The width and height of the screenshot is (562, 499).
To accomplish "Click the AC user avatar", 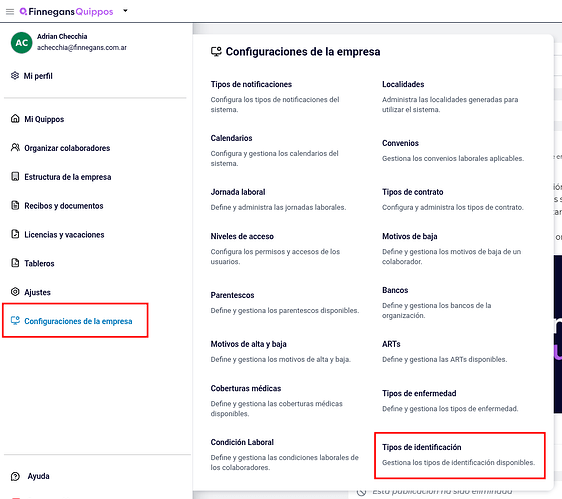I will [x=22, y=42].
